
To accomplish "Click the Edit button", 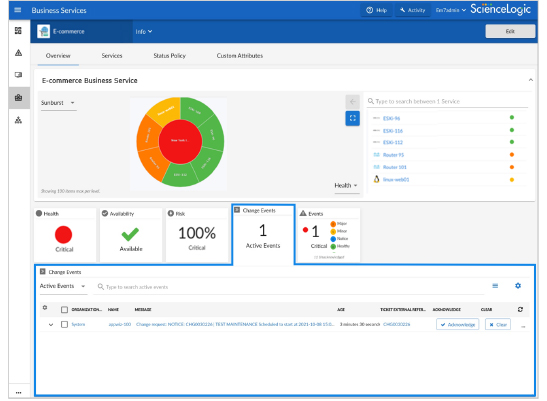I will (x=510, y=31).
